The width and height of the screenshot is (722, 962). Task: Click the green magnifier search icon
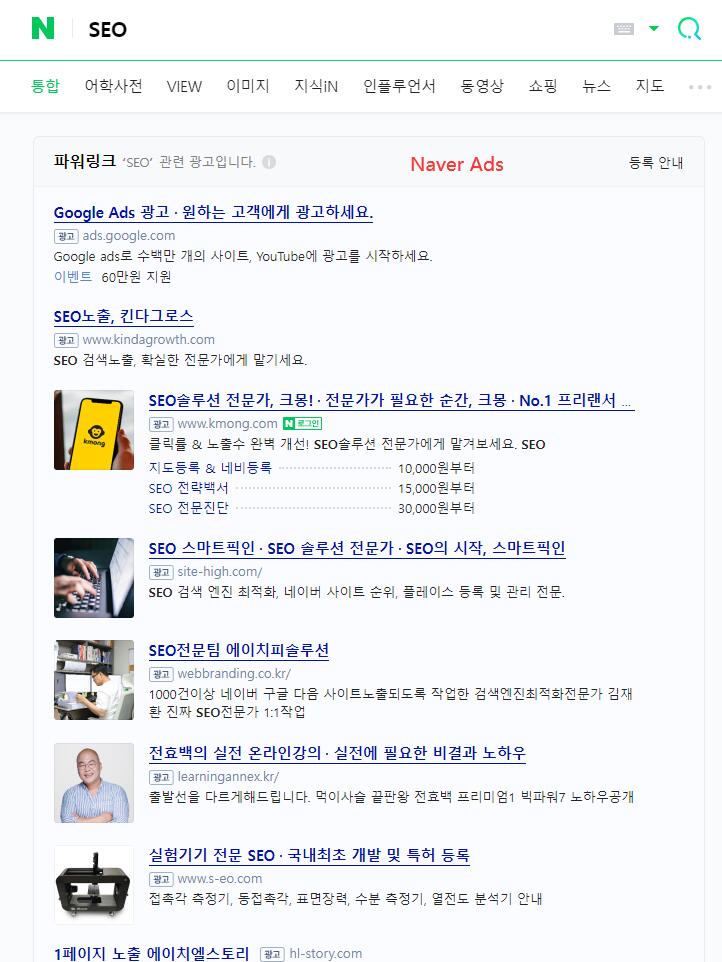coord(689,28)
